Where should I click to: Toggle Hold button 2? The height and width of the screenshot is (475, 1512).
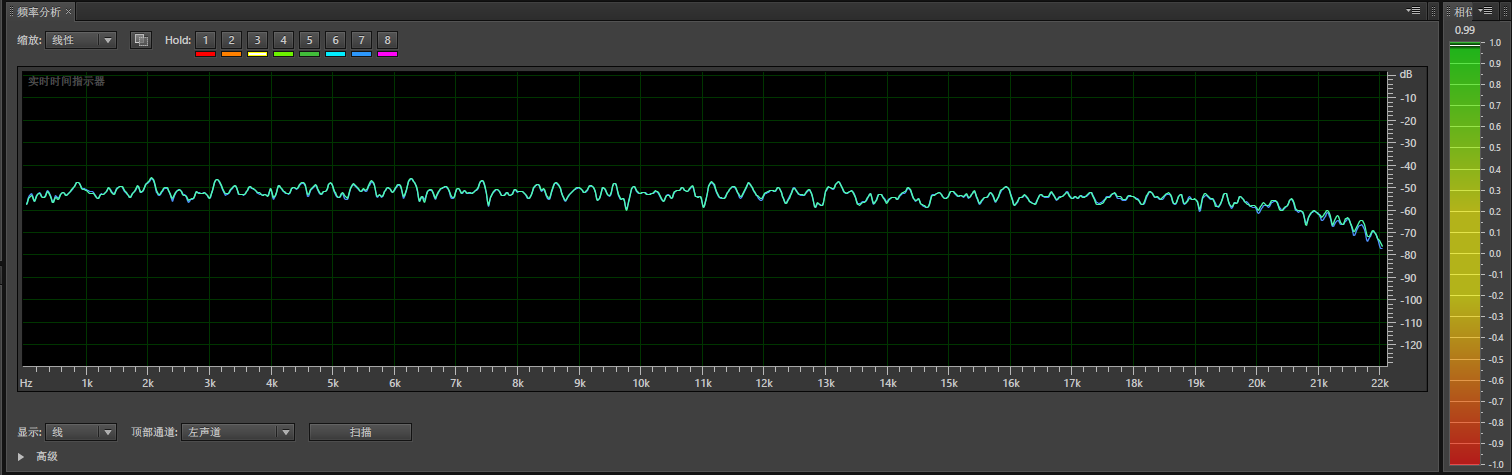tap(231, 40)
